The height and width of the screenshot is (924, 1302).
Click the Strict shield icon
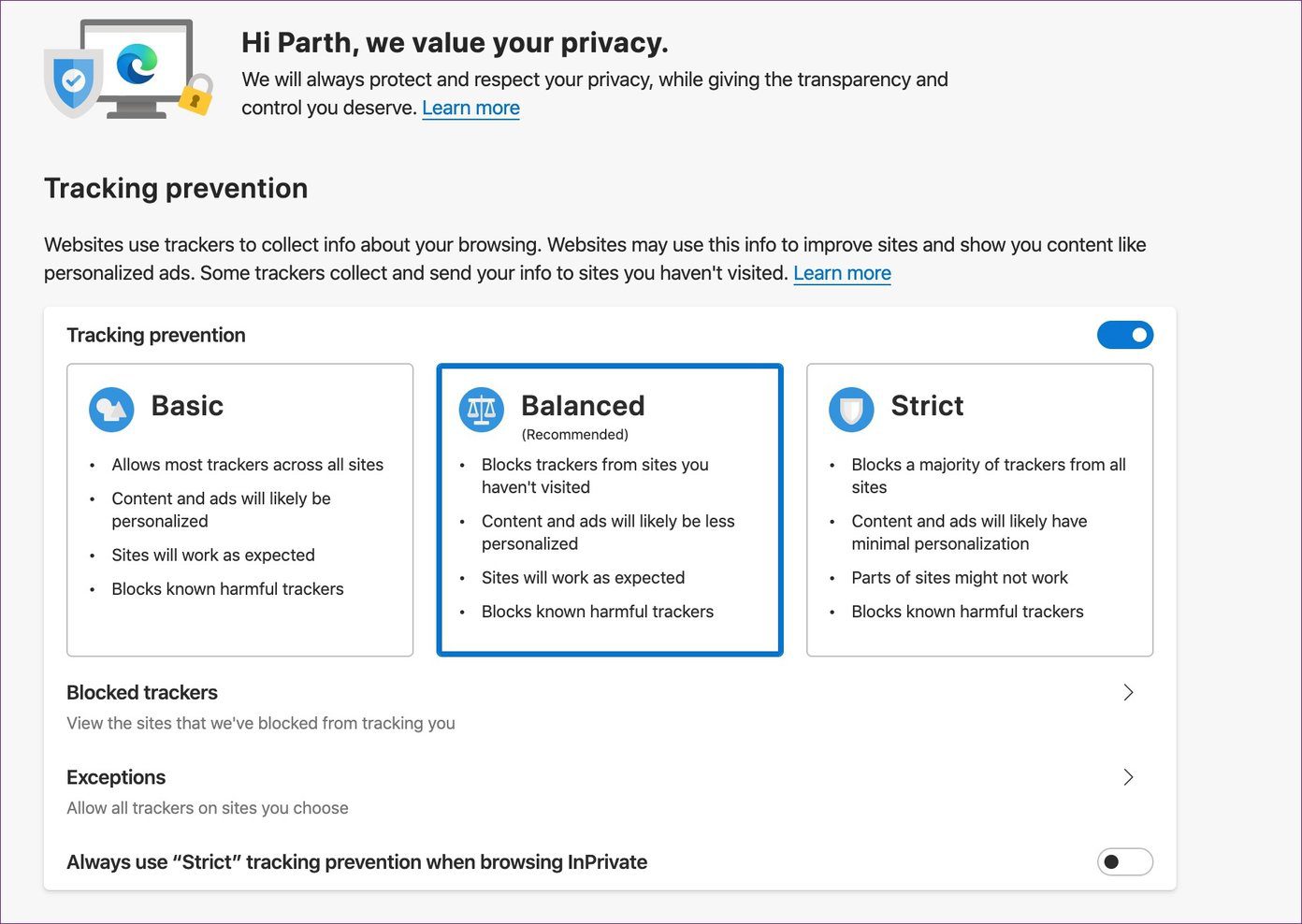click(851, 410)
